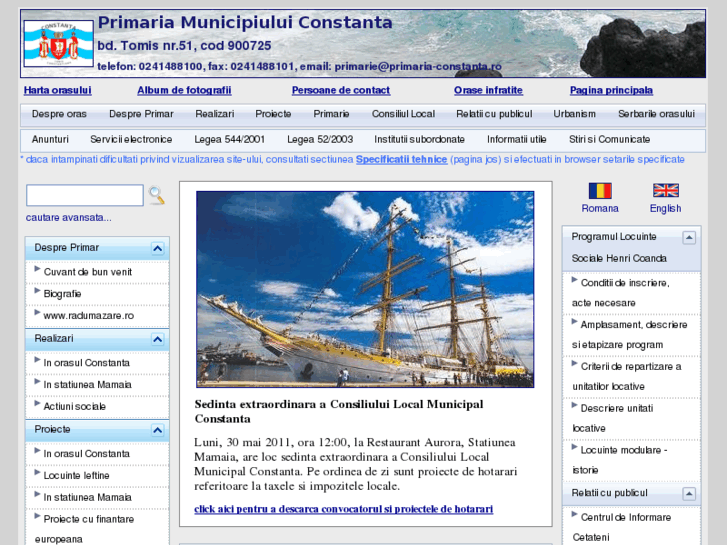Collapse the Proiecte sidebar section
Screen dimensions: 727x545
pyautogui.click(x=158, y=430)
